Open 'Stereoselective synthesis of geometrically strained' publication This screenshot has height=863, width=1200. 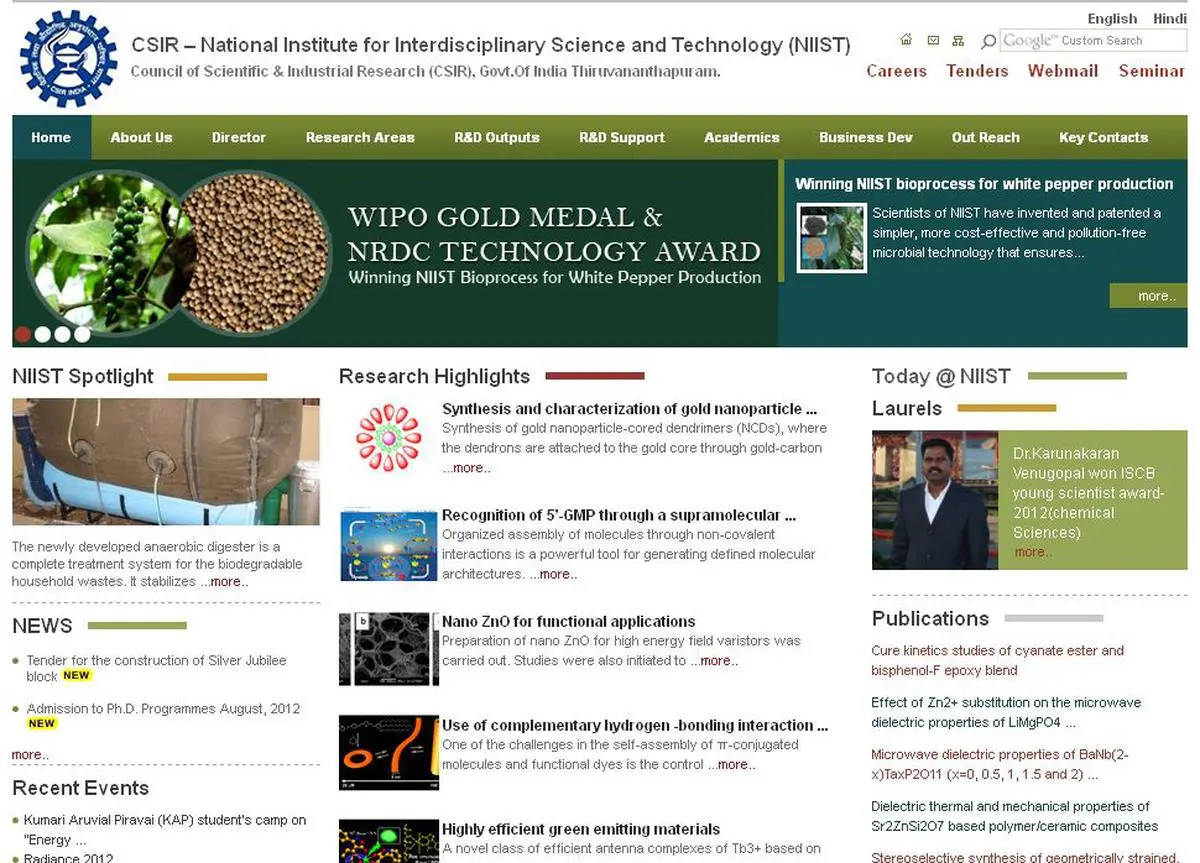coord(1025,857)
